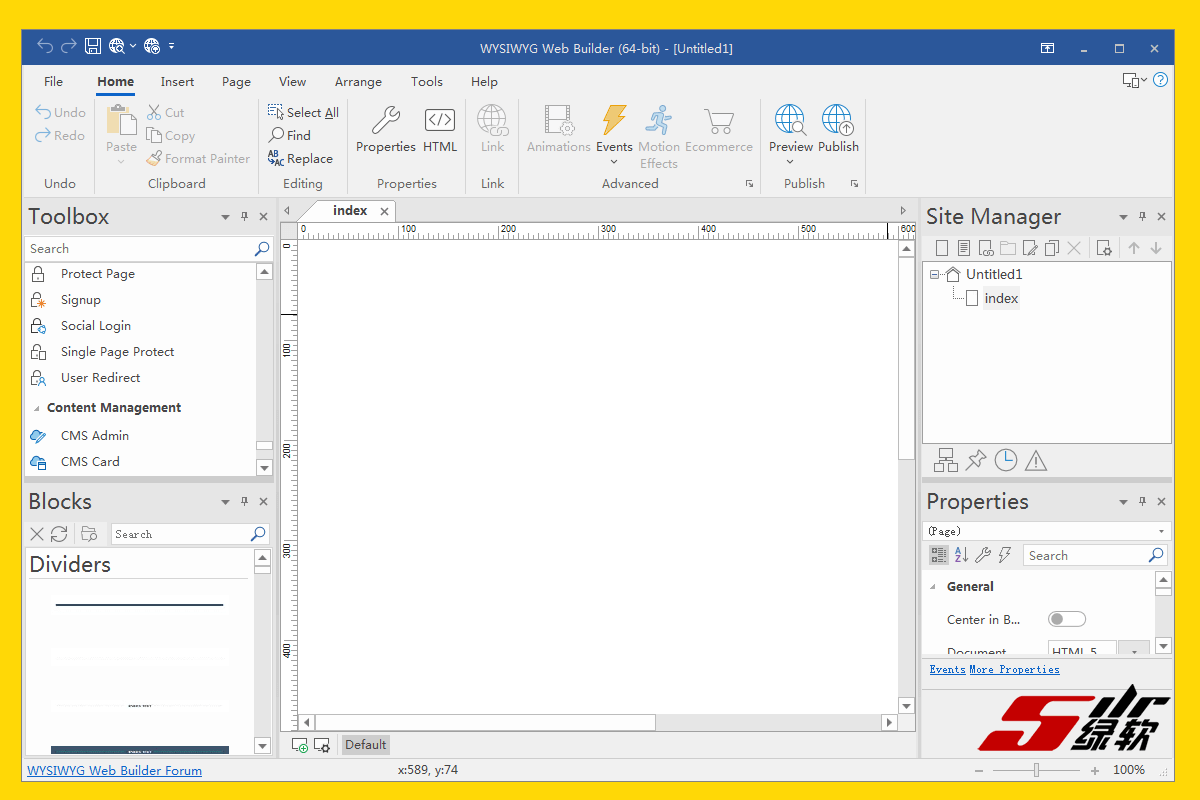The width and height of the screenshot is (1200, 800).
Task: Click the Publish globe icon
Action: tap(837, 122)
